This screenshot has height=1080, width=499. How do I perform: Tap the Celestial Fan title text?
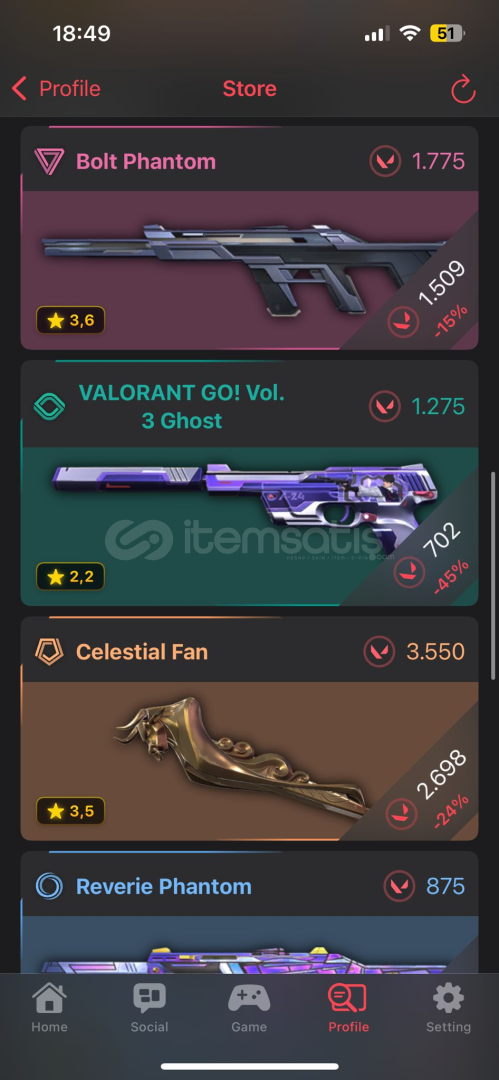coord(142,652)
